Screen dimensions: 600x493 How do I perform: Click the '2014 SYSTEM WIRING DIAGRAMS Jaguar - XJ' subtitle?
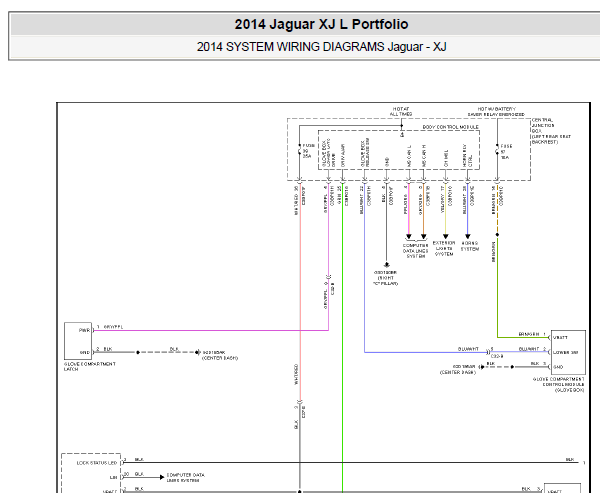tap(321, 47)
